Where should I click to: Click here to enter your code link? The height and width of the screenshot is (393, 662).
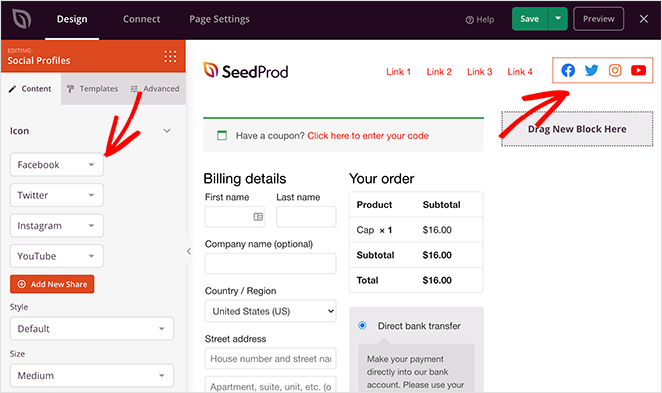(x=368, y=136)
